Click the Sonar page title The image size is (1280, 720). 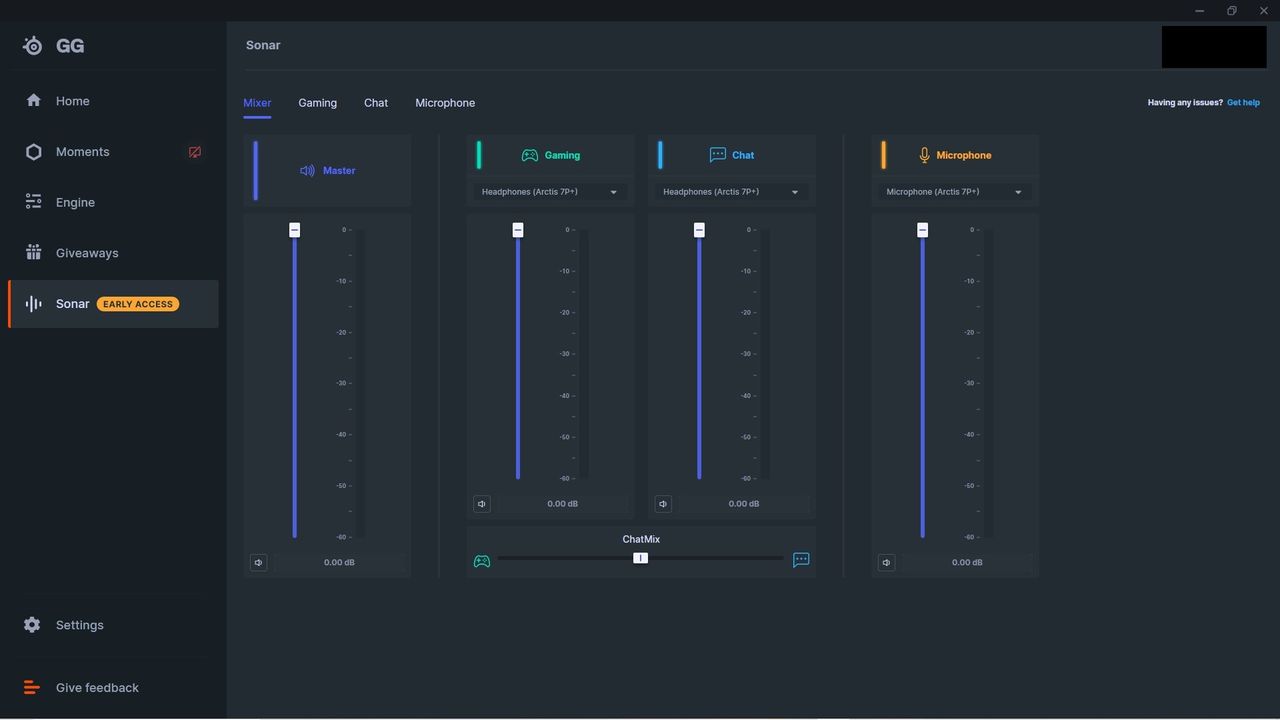[x=263, y=45]
